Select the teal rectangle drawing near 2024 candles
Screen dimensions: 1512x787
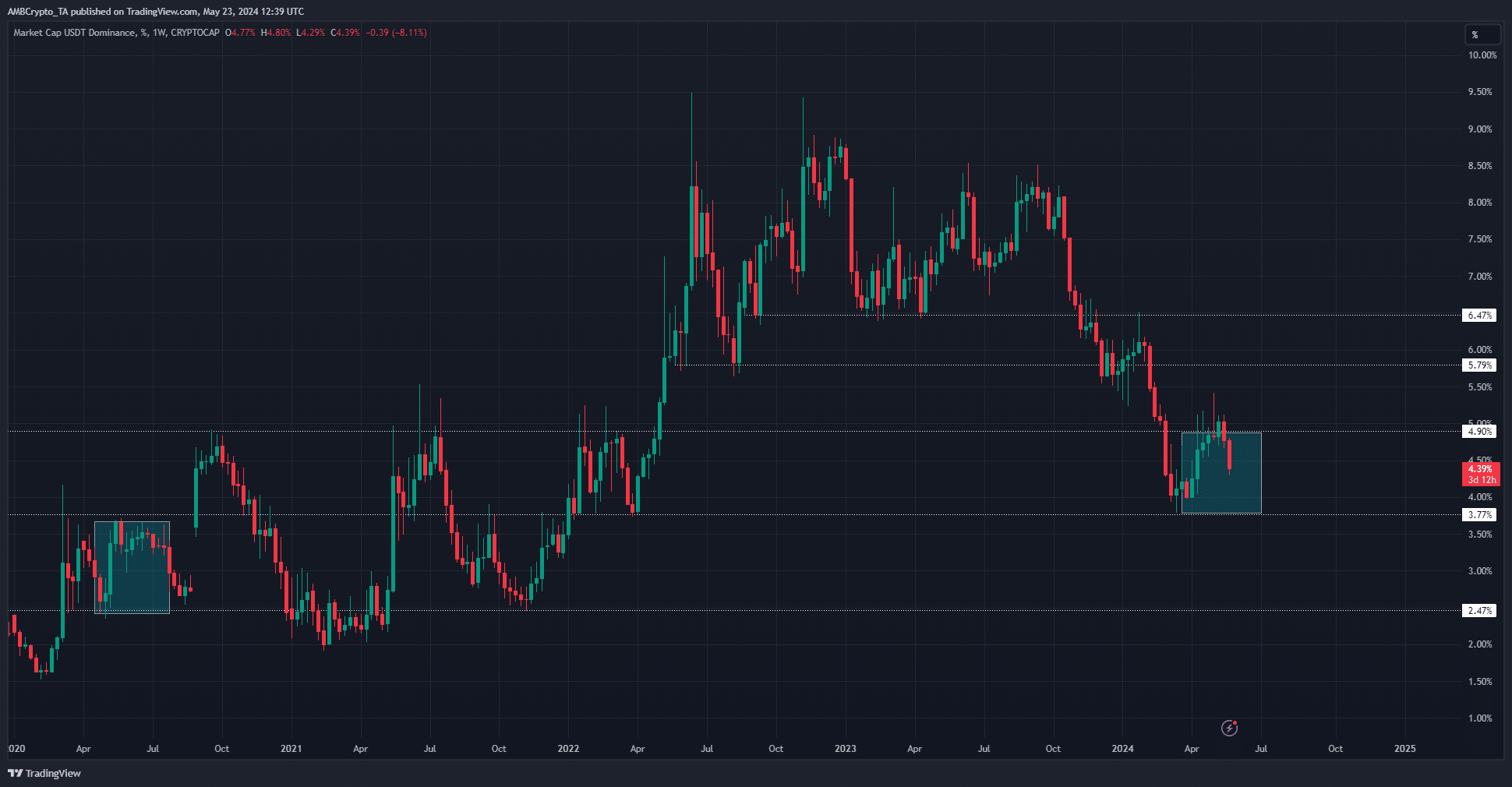pos(1221,473)
